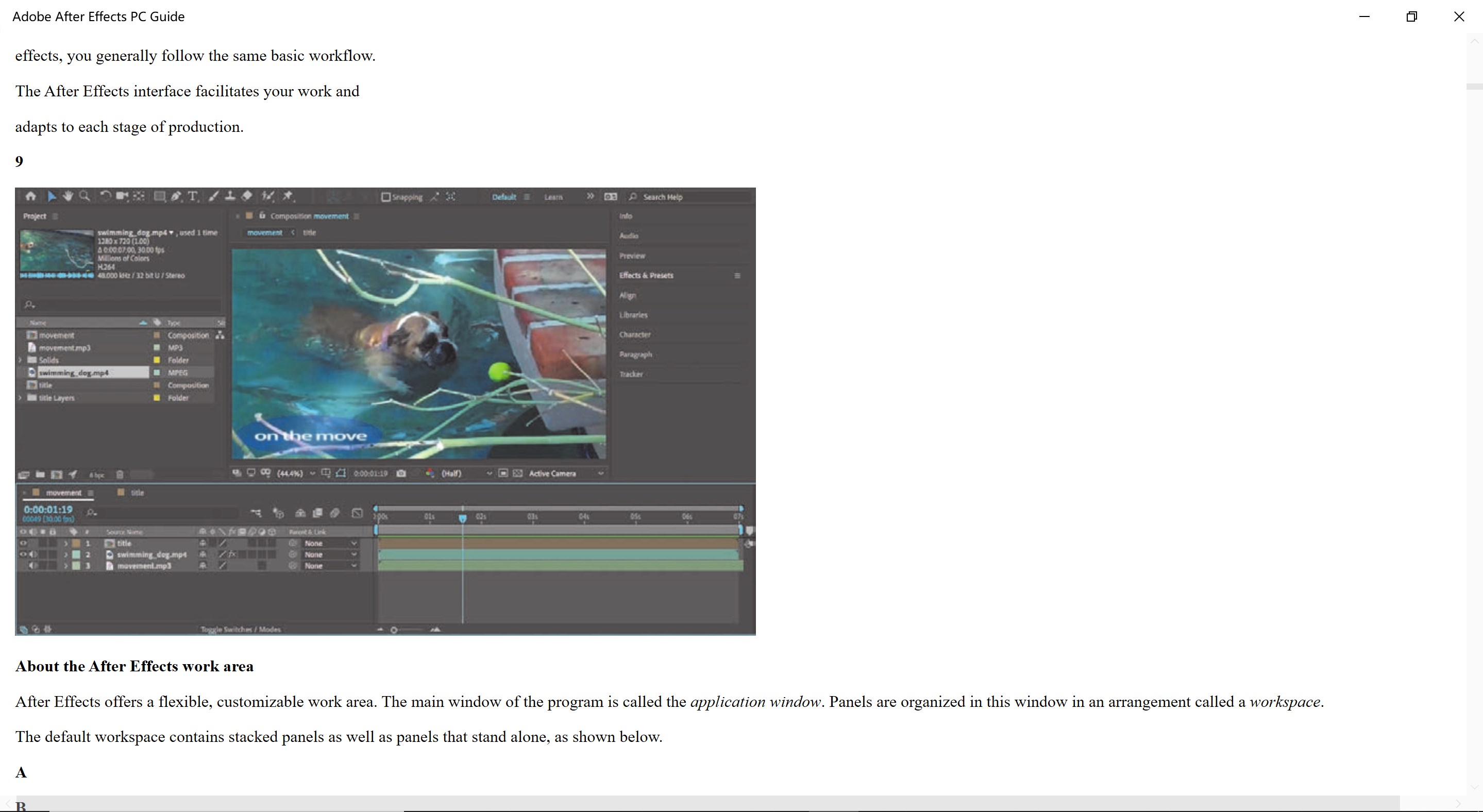Select the Puppet Pin tool
Screen dimensions: 1483x812
tap(288, 196)
